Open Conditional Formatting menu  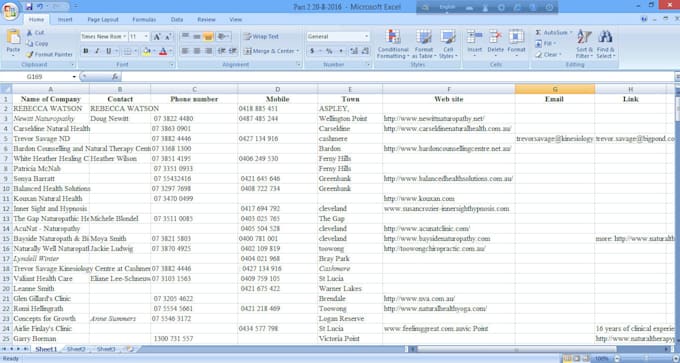click(393, 44)
